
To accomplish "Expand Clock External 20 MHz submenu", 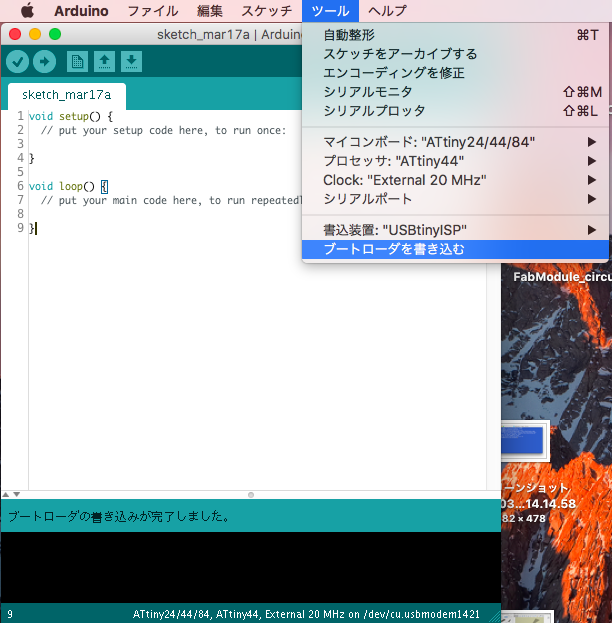I will [455, 180].
